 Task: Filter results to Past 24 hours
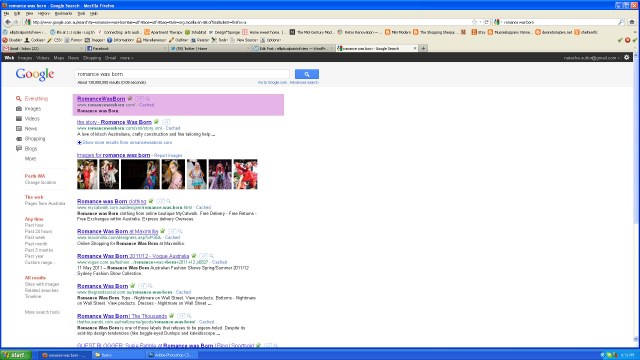38,231
